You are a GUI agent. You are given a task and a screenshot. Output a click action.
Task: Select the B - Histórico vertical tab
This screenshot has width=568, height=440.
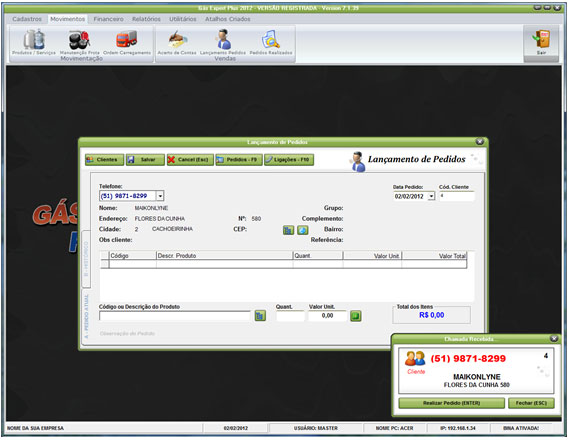pos(86,259)
